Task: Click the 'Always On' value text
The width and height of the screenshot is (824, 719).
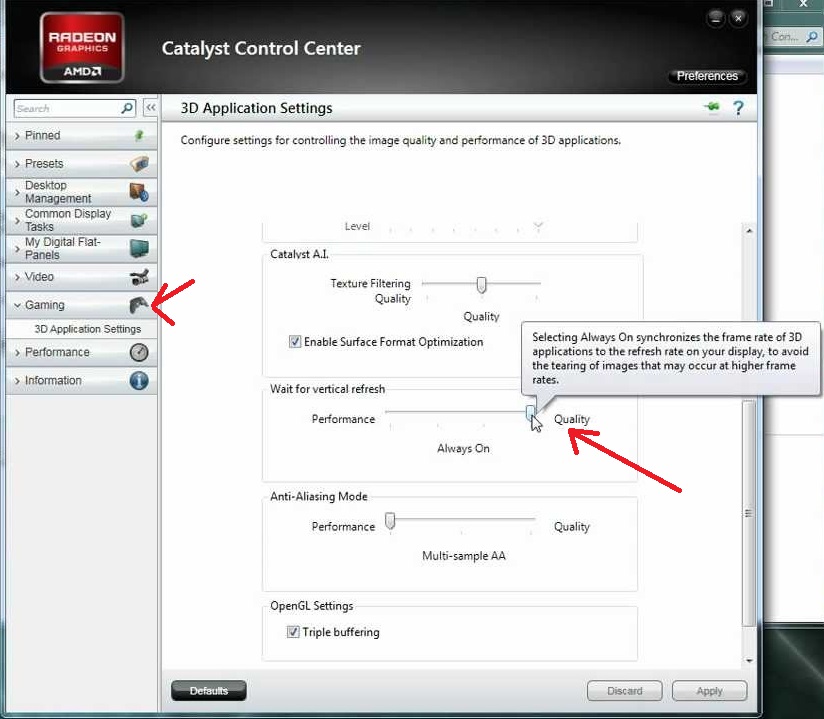Action: [463, 448]
